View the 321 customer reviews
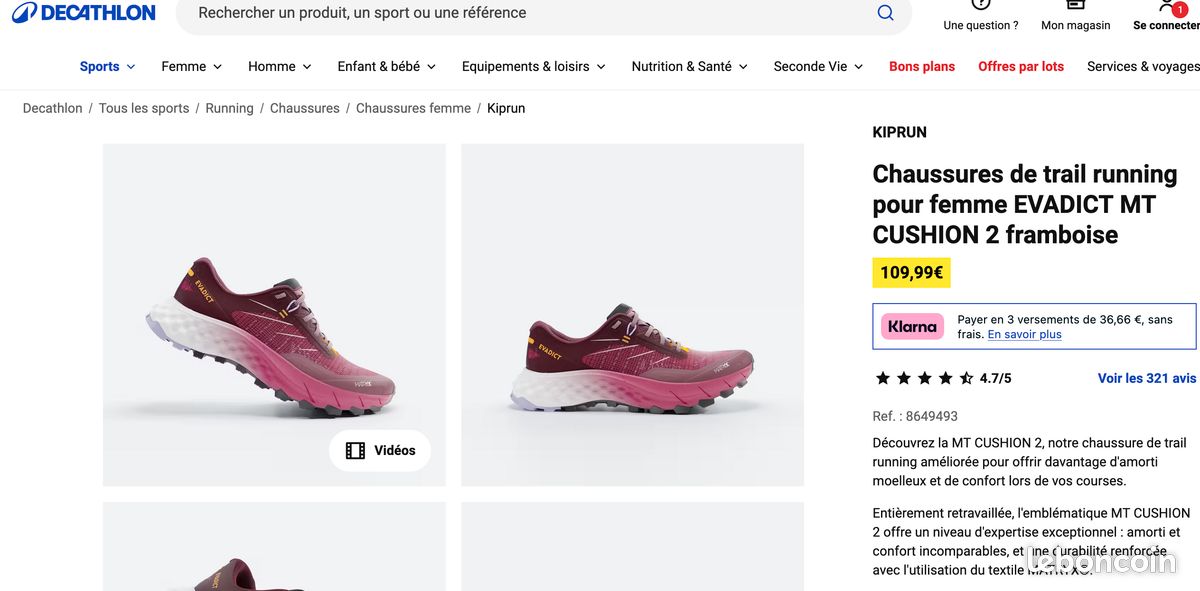The width and height of the screenshot is (1200, 591). pyautogui.click(x=1147, y=378)
